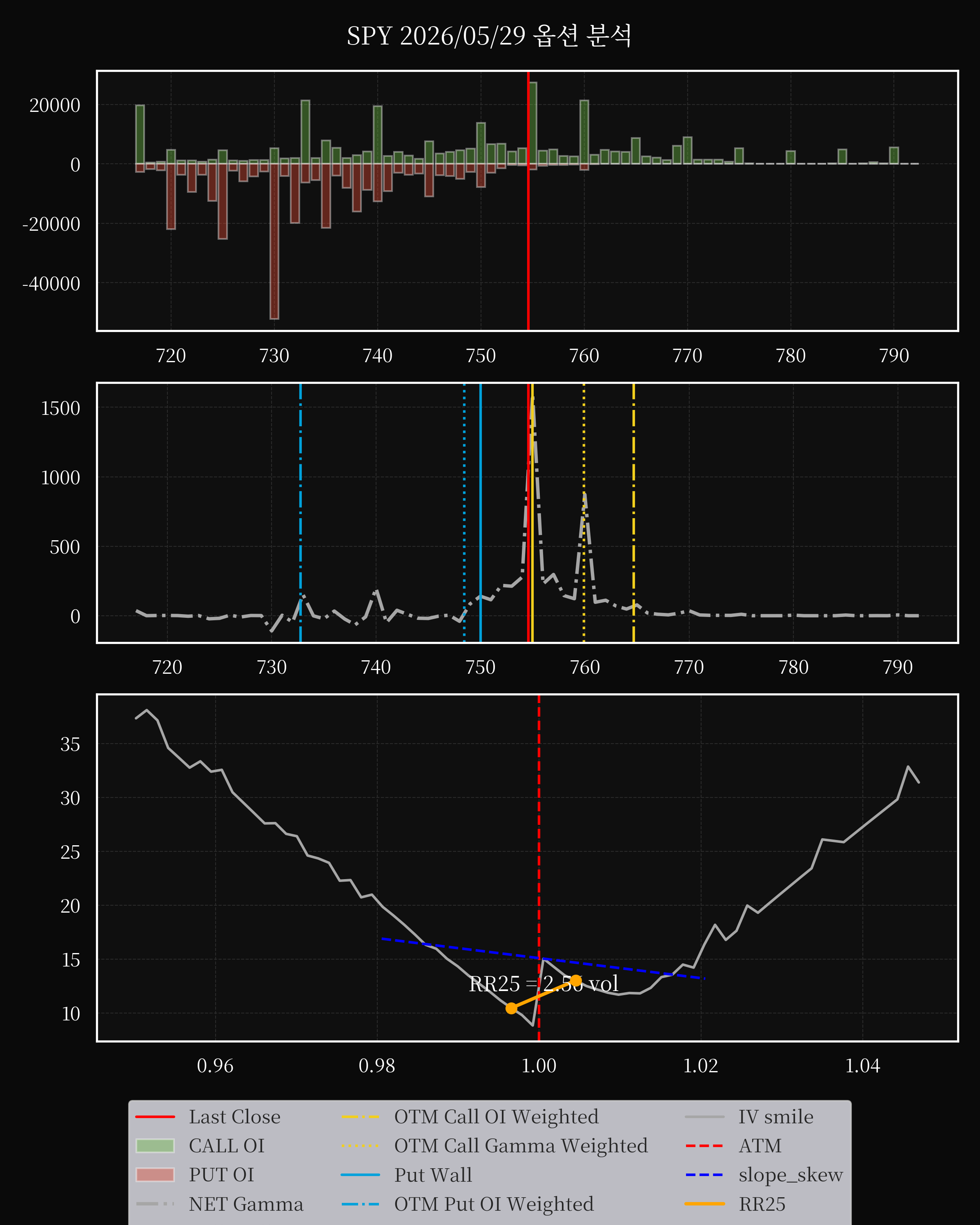The width and height of the screenshot is (980, 1225).
Task: Click the 'NET Gamma' legend label
Action: click(246, 1203)
